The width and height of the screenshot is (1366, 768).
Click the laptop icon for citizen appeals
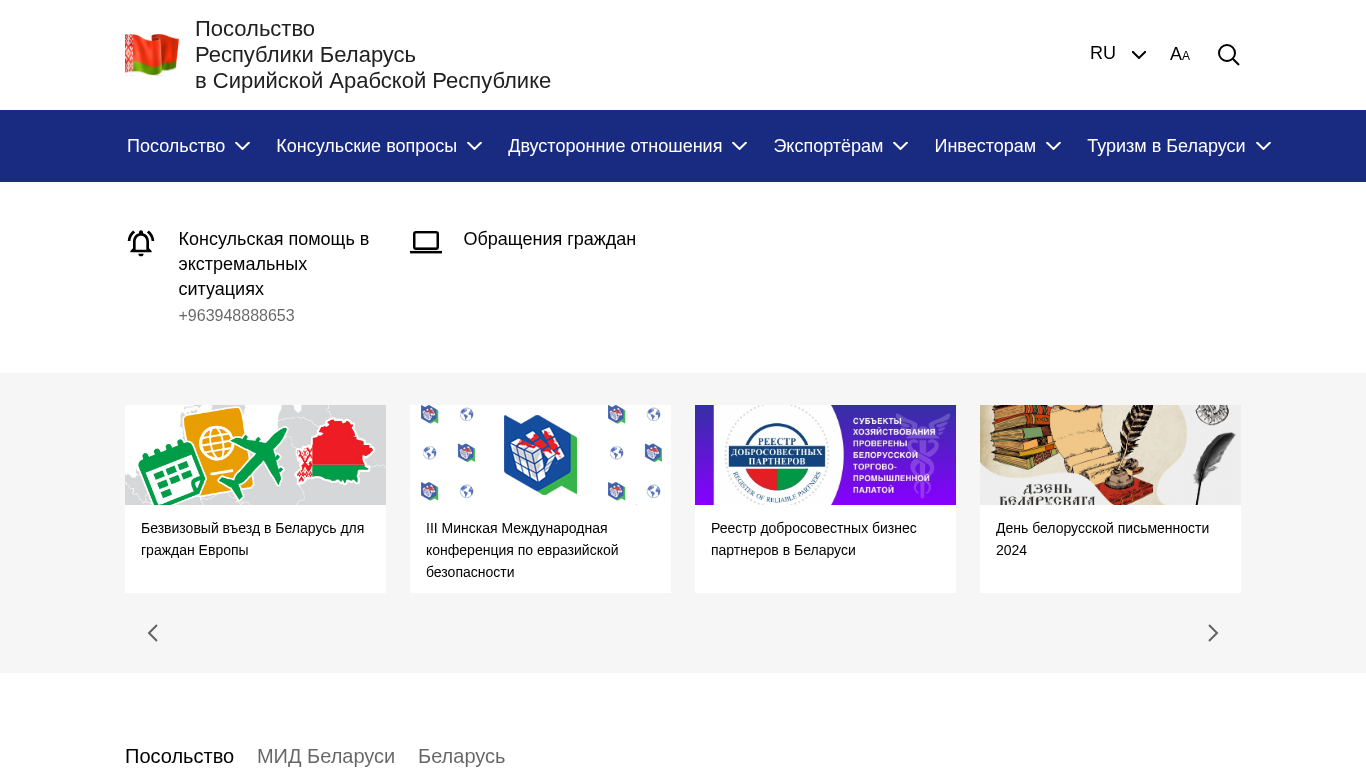pyautogui.click(x=426, y=242)
